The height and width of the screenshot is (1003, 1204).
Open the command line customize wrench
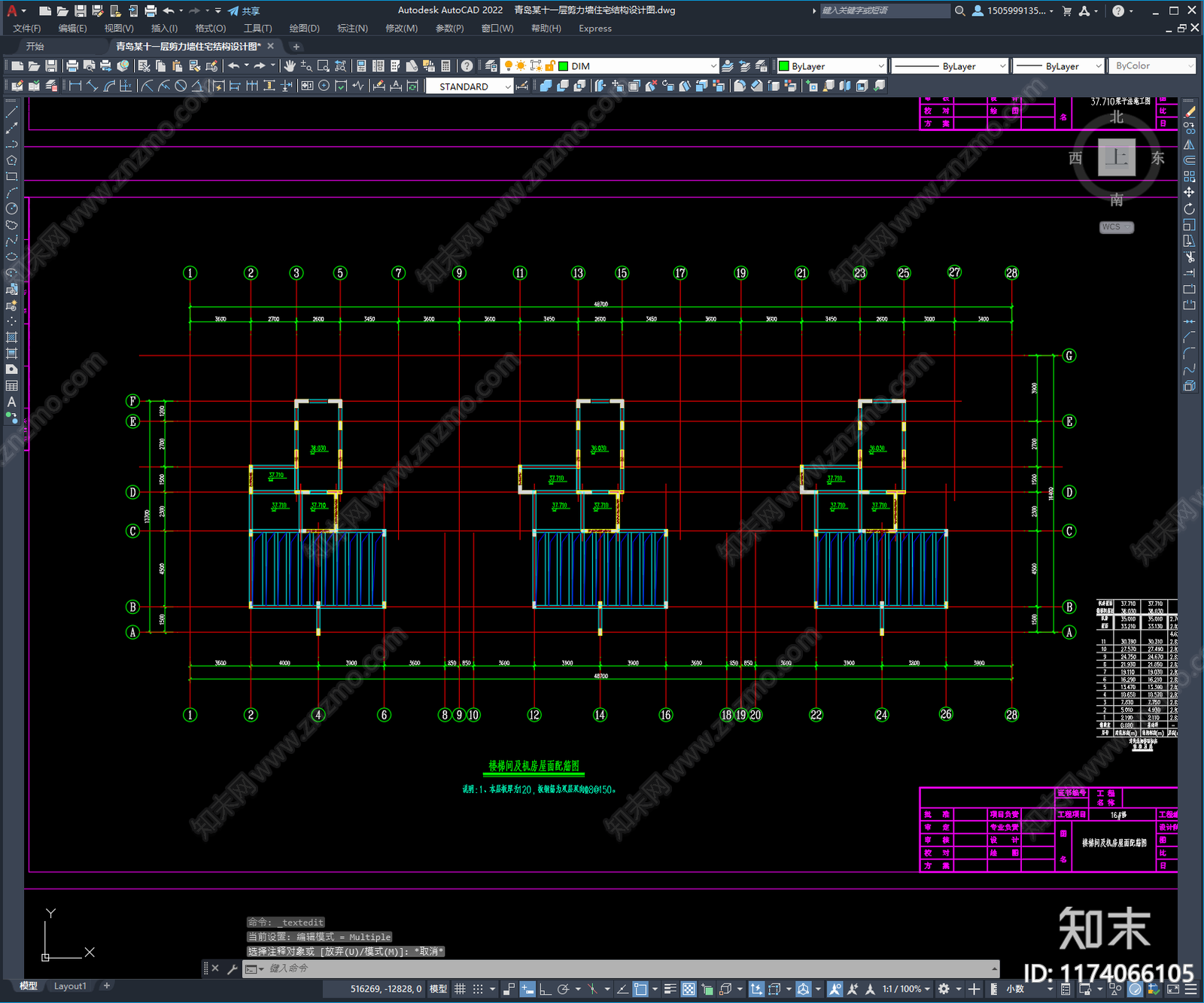[x=232, y=968]
